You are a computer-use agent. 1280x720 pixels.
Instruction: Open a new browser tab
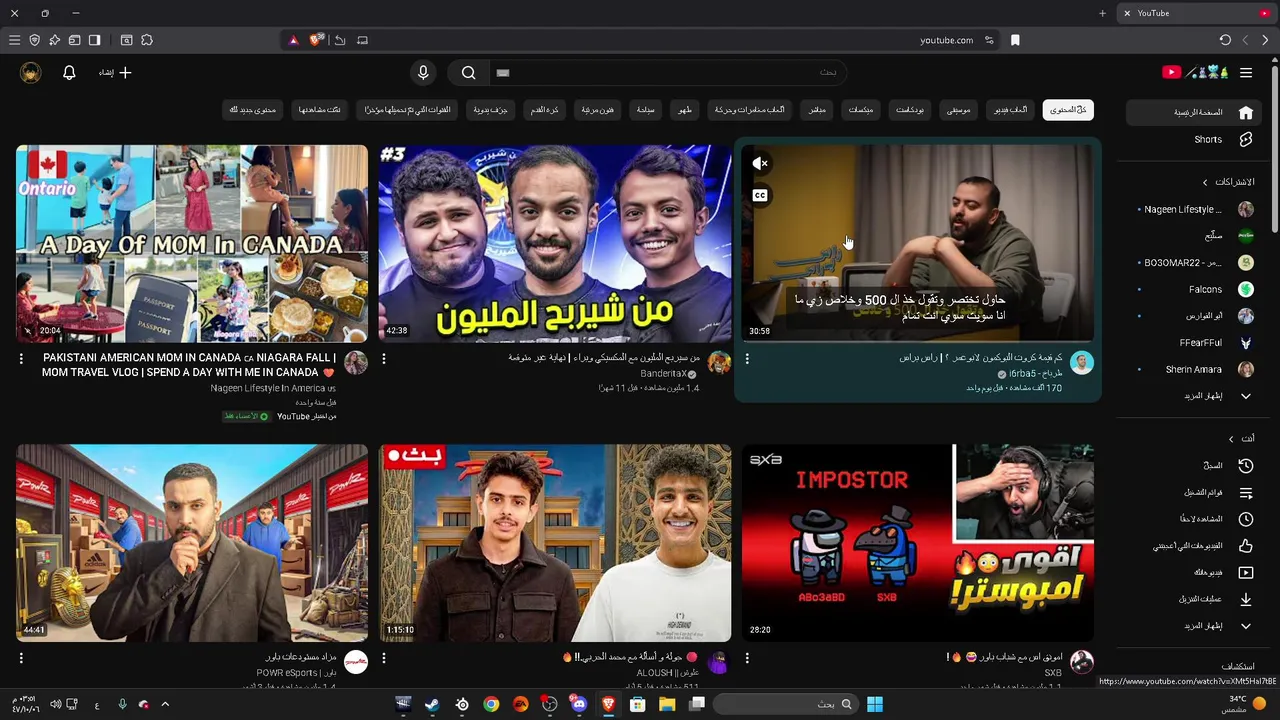[1102, 13]
